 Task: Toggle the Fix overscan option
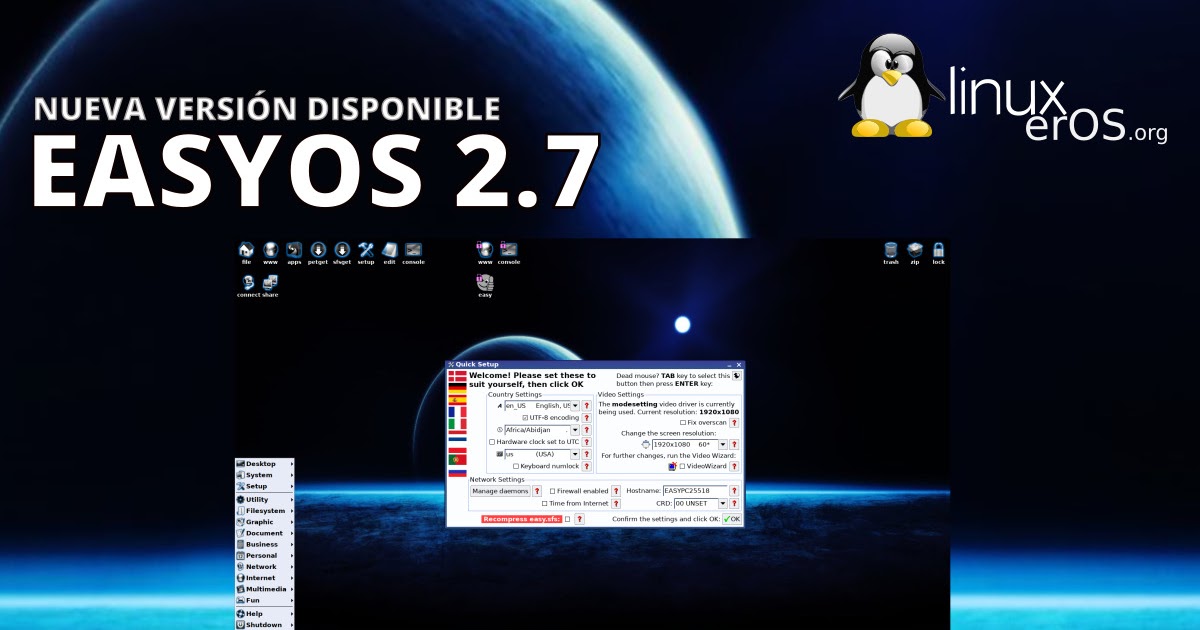click(682, 422)
